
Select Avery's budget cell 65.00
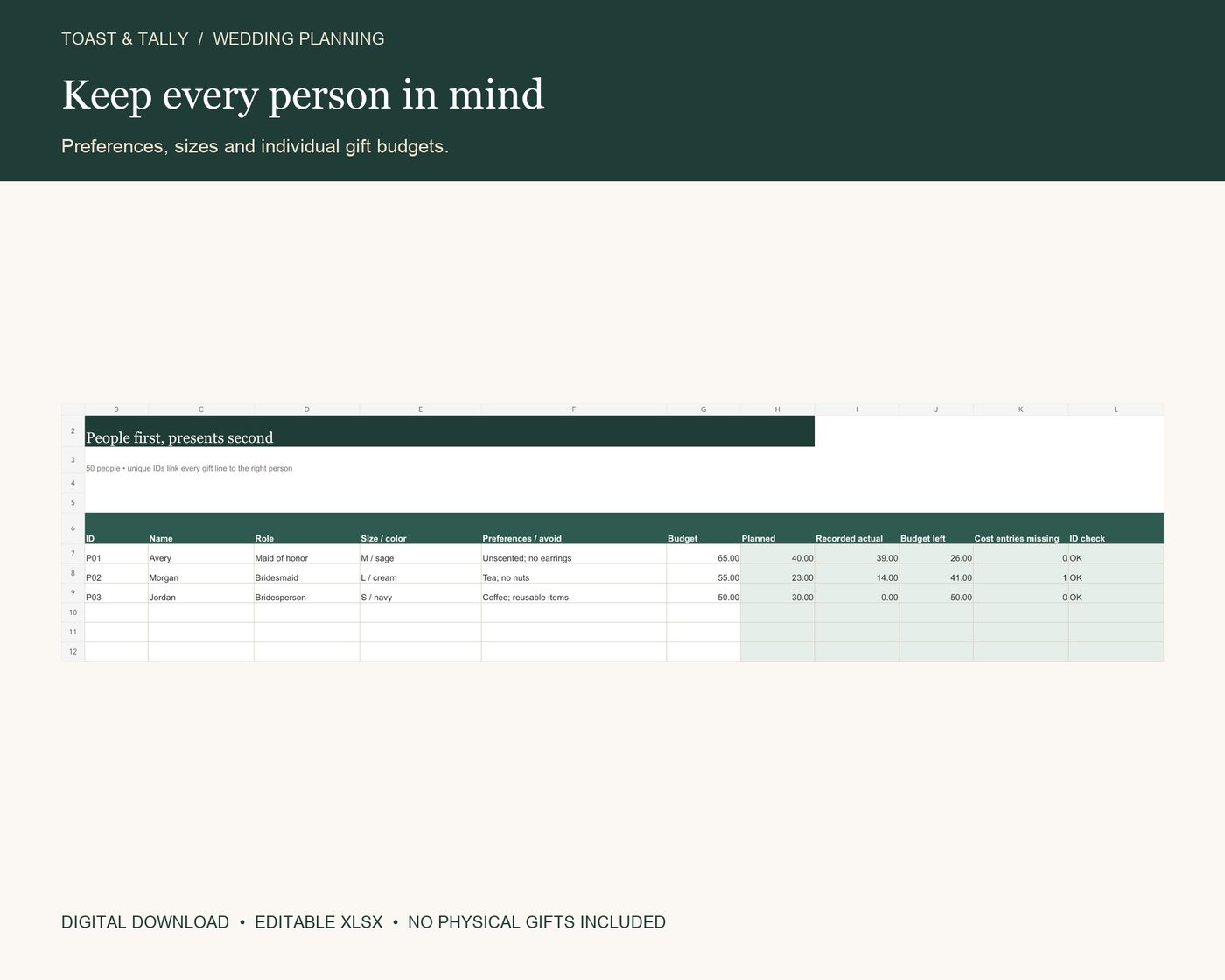point(703,555)
